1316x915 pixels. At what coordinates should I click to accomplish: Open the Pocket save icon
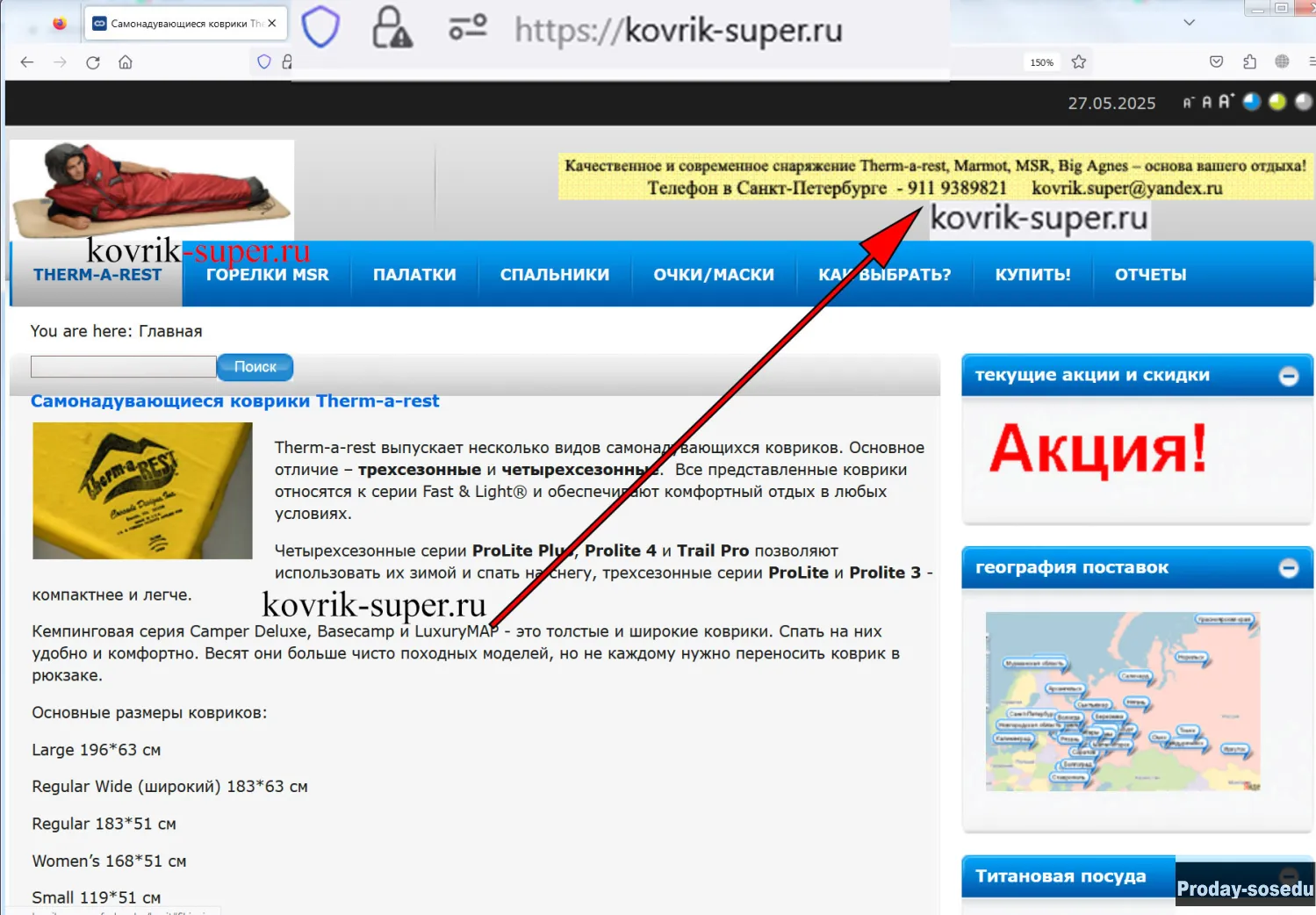click(1216, 61)
